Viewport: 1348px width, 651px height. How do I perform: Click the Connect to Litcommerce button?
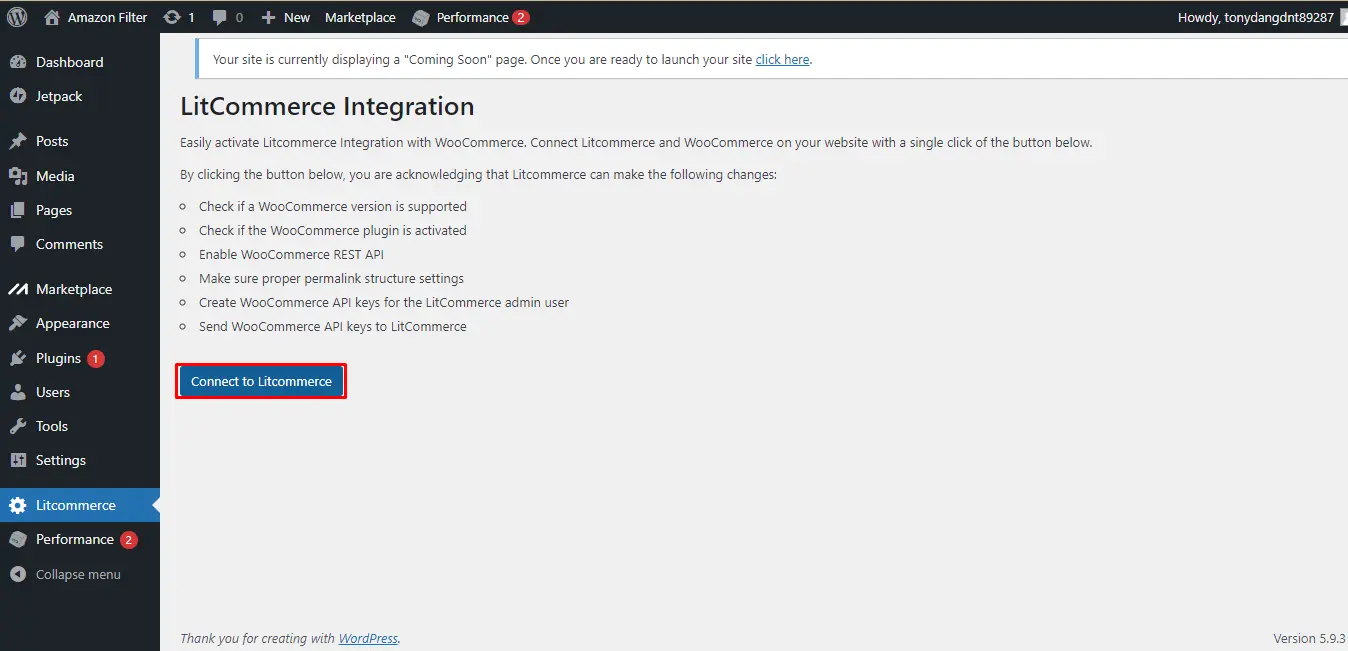click(x=261, y=381)
